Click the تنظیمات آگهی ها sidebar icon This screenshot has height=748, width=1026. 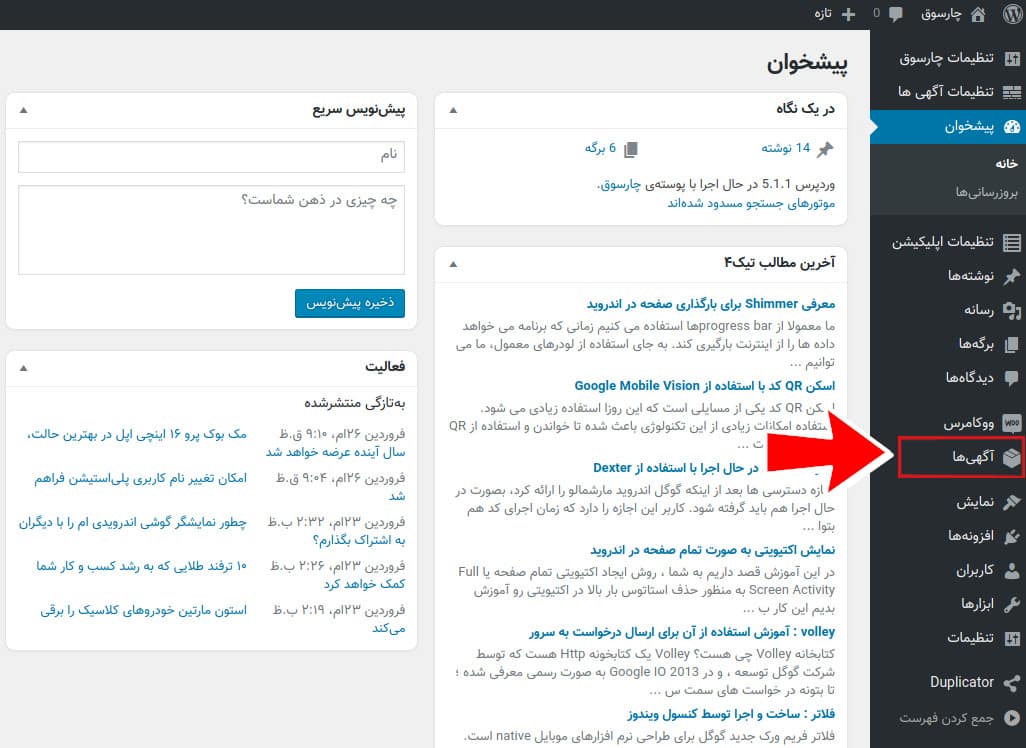pyautogui.click(x=1012, y=92)
